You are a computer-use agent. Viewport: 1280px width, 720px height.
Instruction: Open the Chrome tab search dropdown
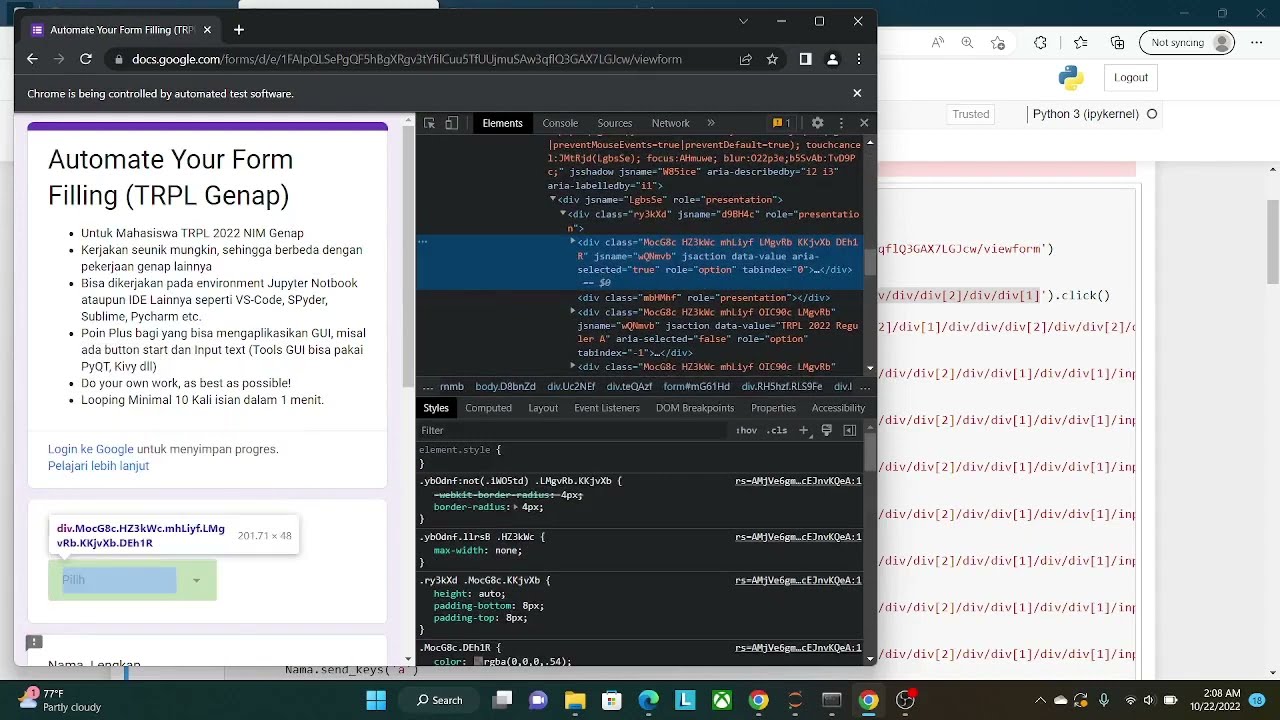[x=743, y=21]
